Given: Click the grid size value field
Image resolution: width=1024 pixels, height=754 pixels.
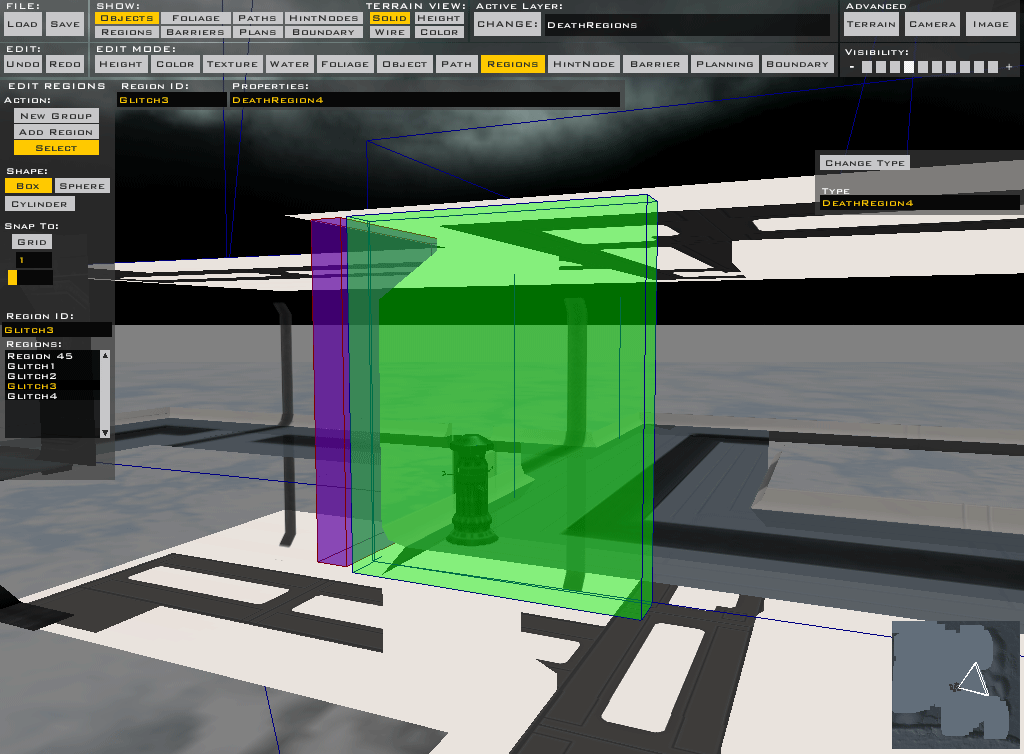Looking at the screenshot, I should click(x=34, y=260).
